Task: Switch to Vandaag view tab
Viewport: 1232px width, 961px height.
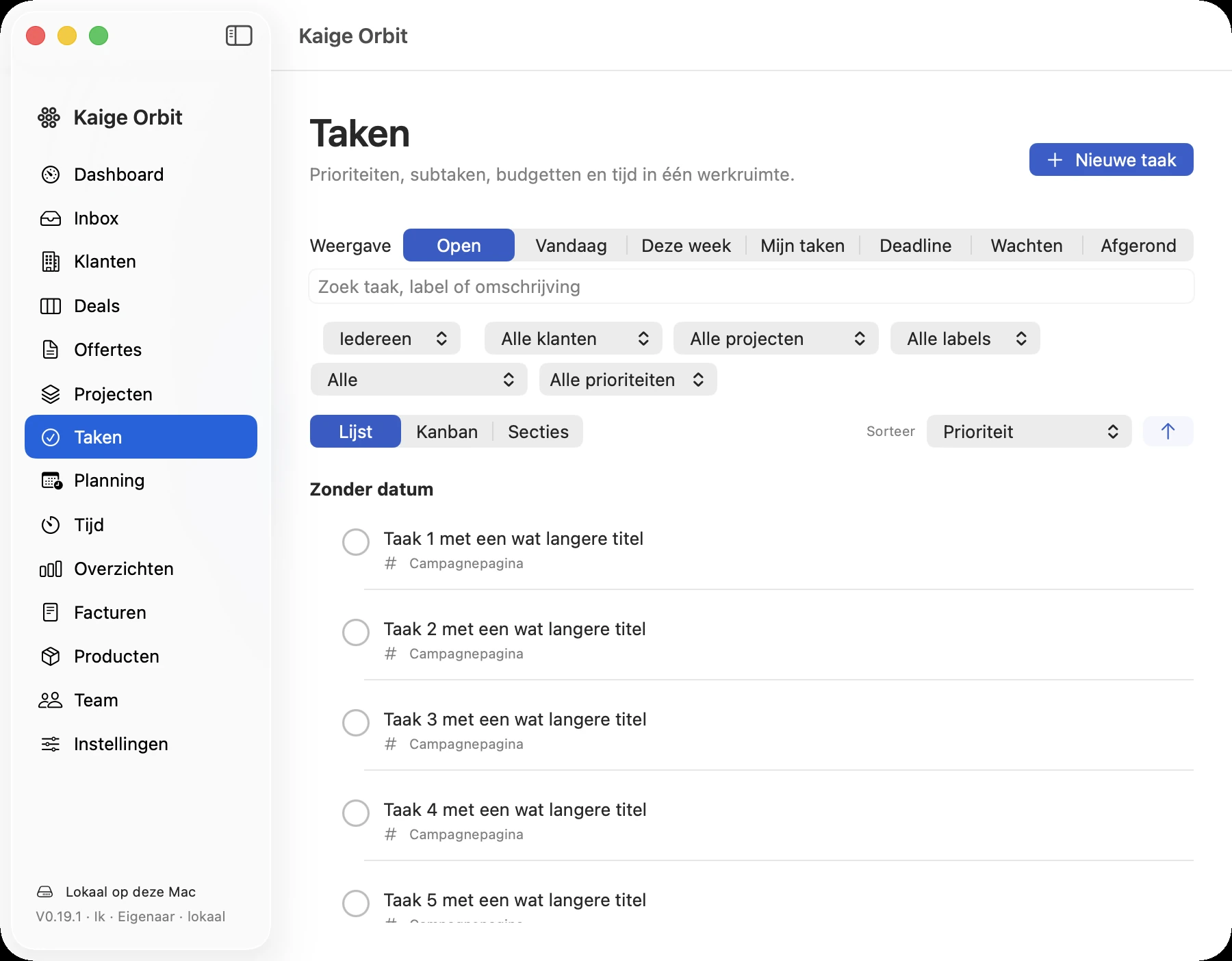Action: [x=571, y=246]
